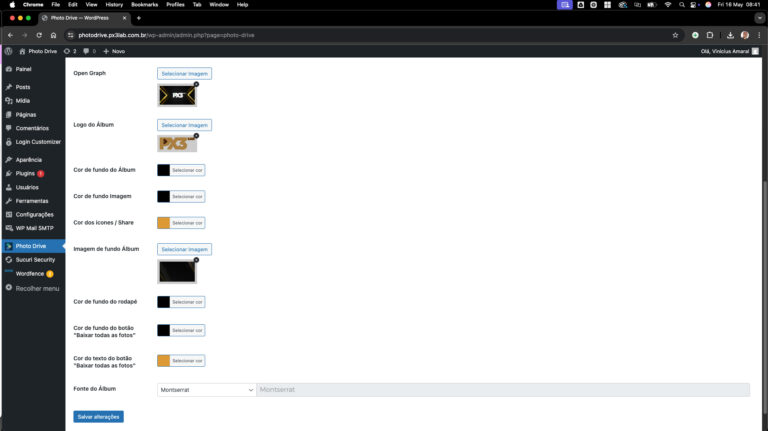Open Novo link in admin bar
The image size is (768, 431).
point(114,51)
